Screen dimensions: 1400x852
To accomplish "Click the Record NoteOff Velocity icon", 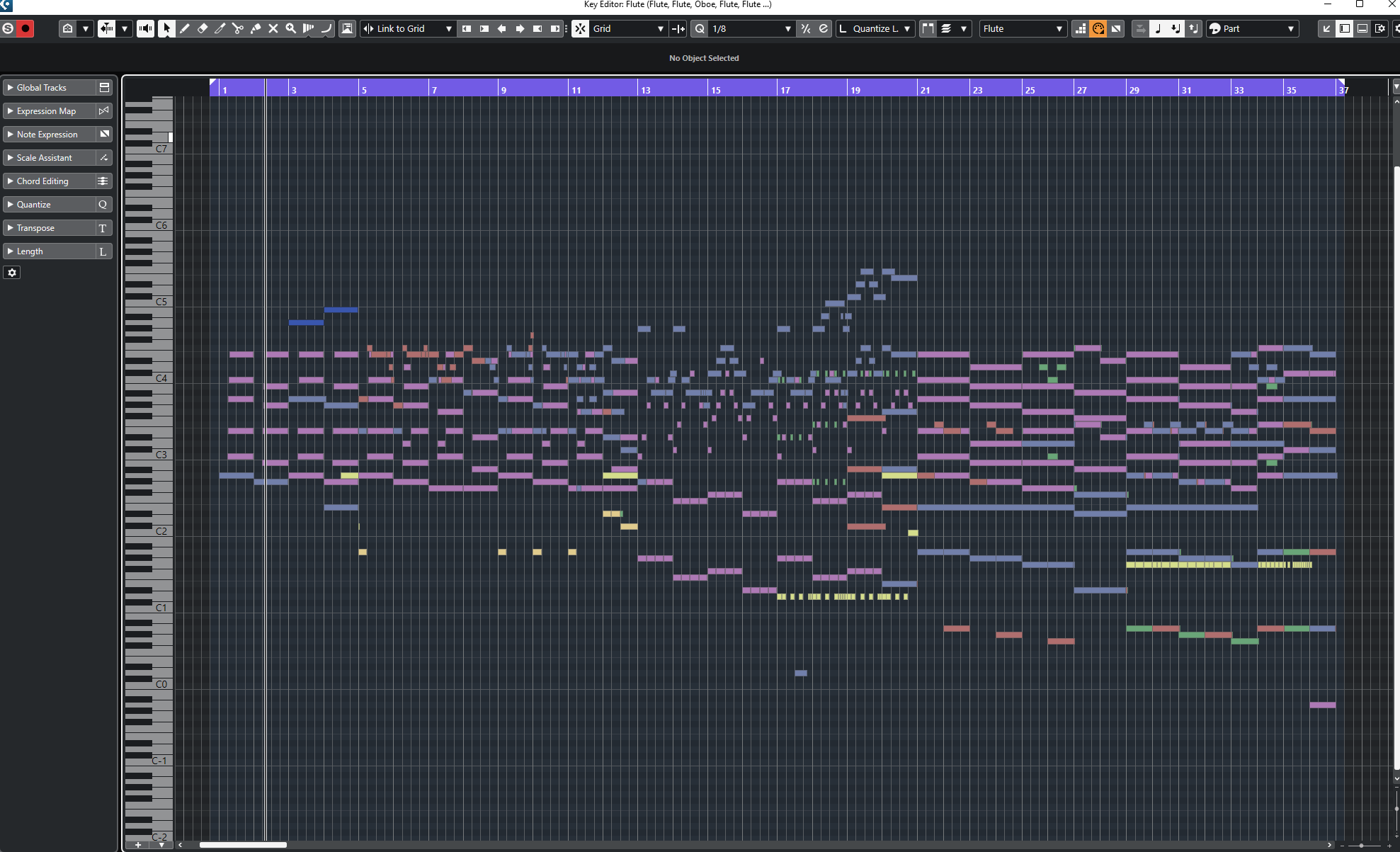I will pyautogui.click(x=1194, y=28).
